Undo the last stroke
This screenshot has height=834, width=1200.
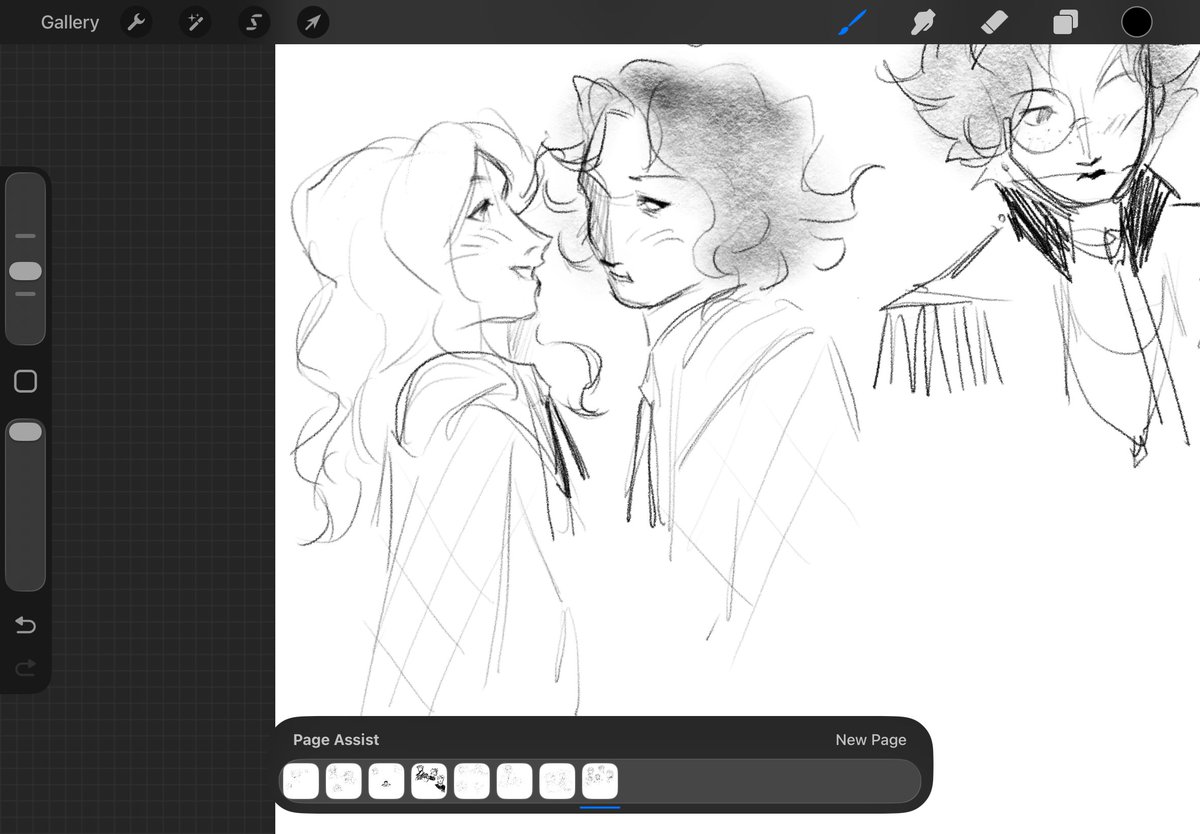(25, 626)
